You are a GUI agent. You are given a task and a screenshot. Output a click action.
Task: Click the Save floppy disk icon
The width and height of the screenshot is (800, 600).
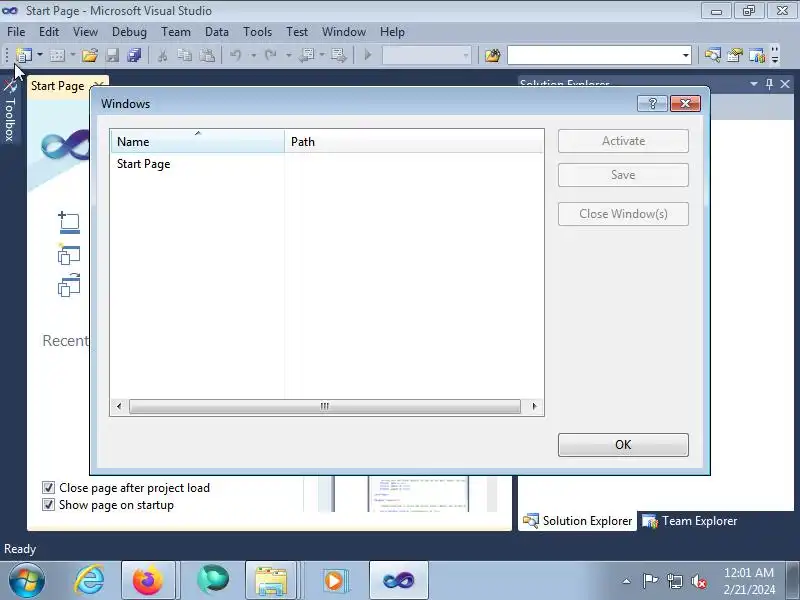112,55
